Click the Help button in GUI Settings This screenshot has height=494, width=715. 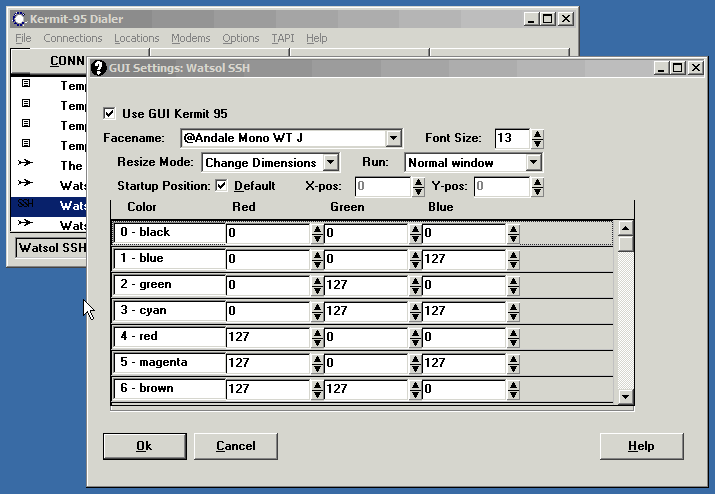[x=641, y=446]
